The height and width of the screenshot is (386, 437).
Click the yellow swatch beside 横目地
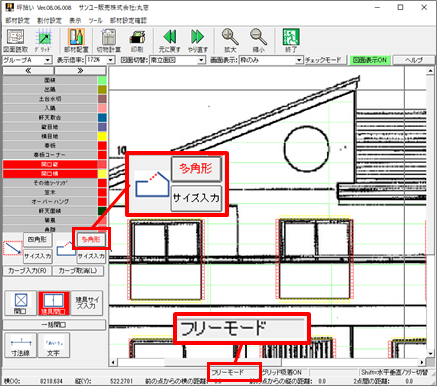[x=102, y=136]
